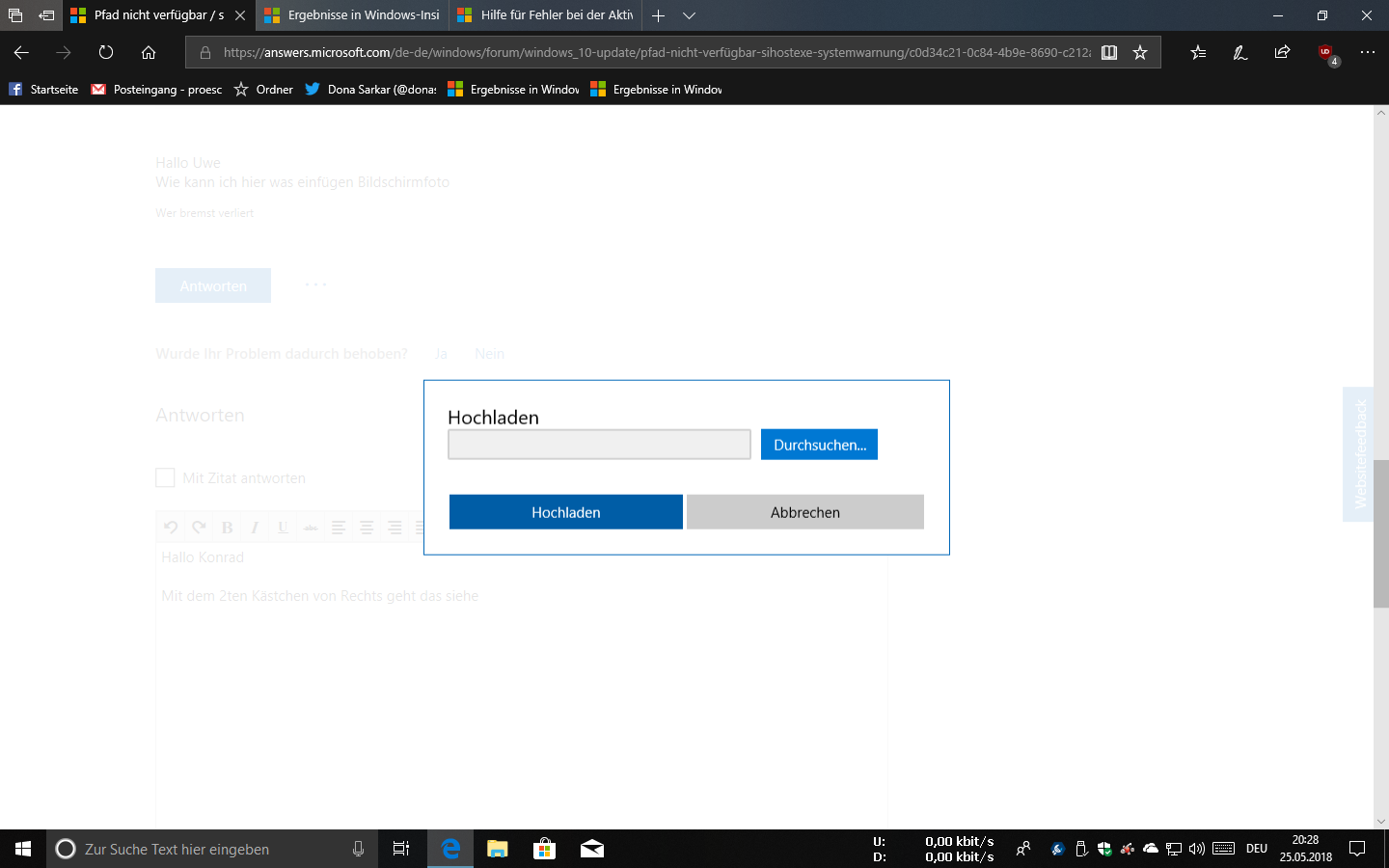The height and width of the screenshot is (868, 1389).
Task: Click Nein for problem solved
Action: 489,354
